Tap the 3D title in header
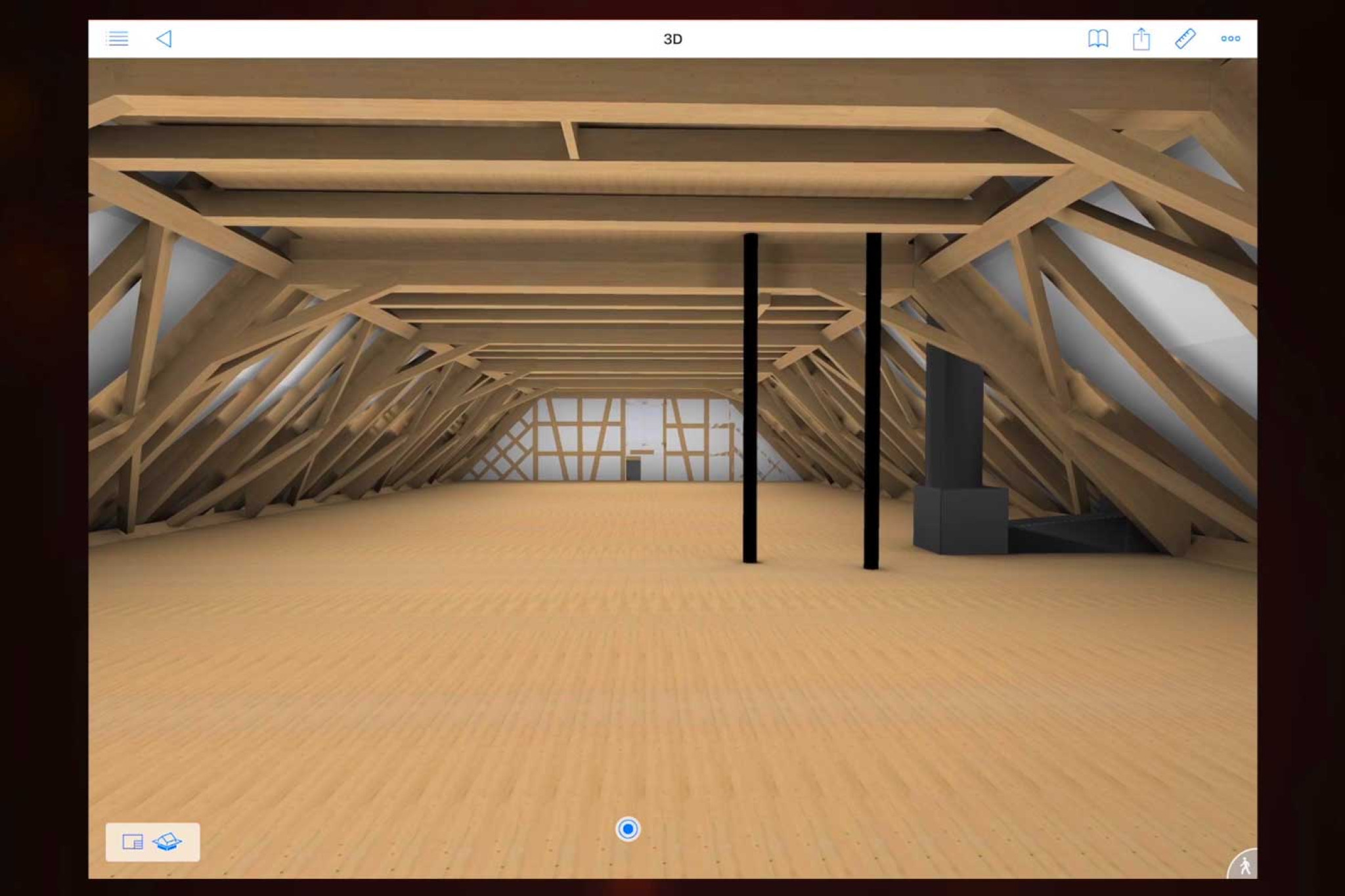 click(x=672, y=39)
